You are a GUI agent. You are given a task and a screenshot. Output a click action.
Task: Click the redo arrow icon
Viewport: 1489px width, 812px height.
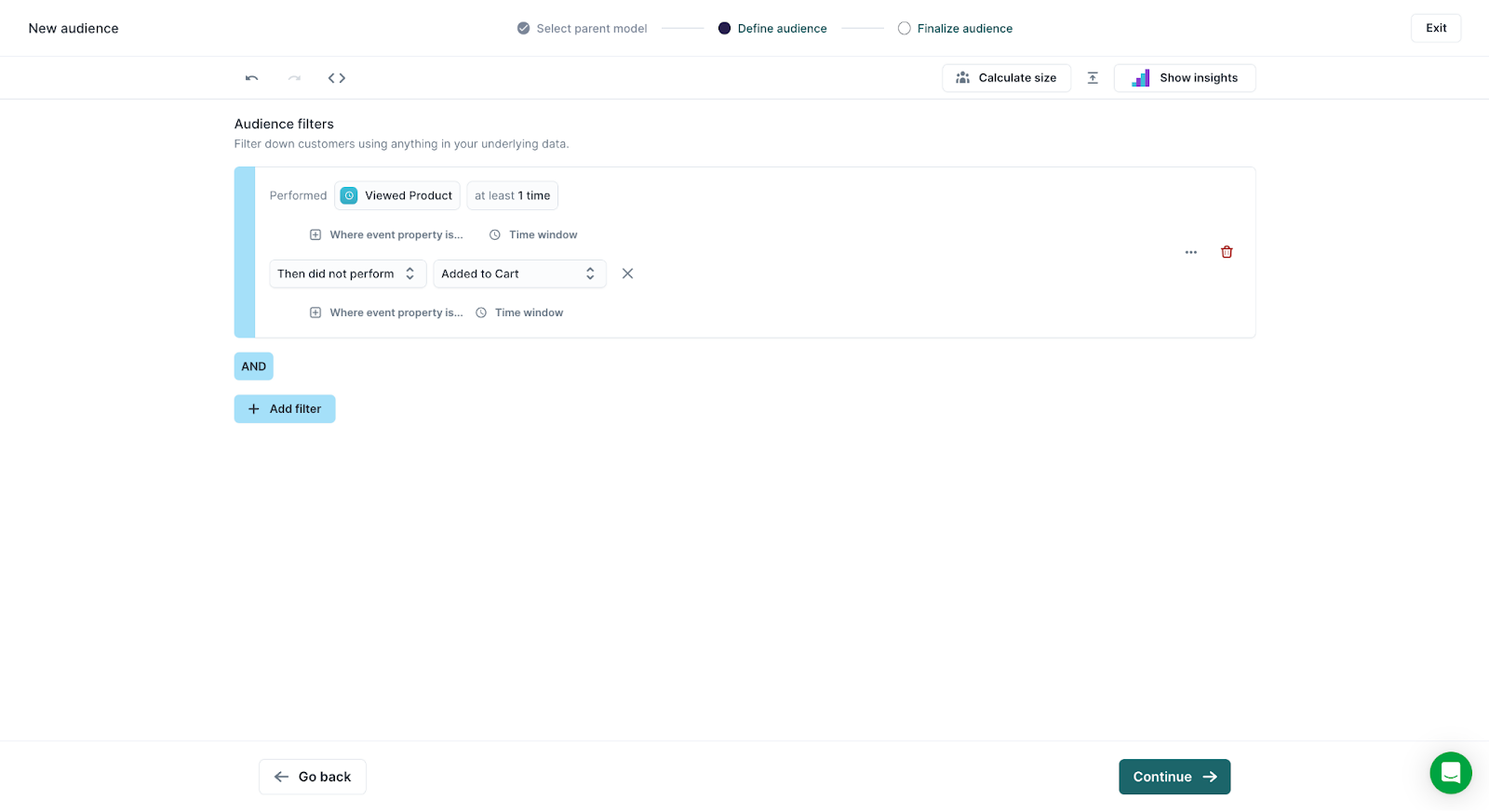294,78
